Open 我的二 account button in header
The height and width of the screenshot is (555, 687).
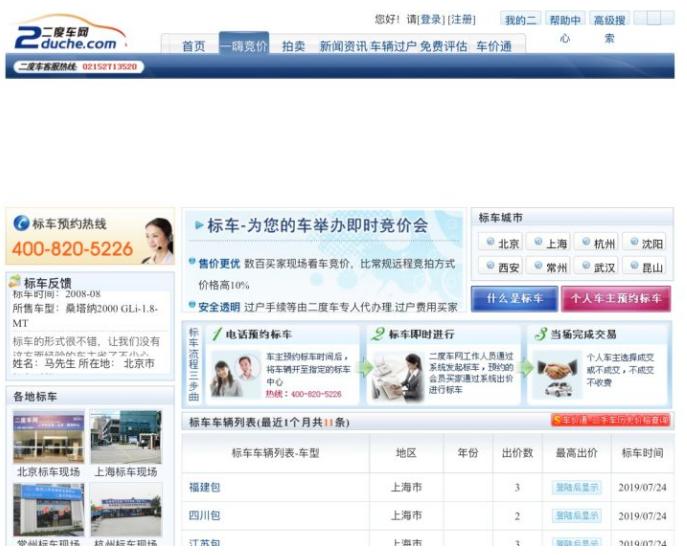pos(520,20)
